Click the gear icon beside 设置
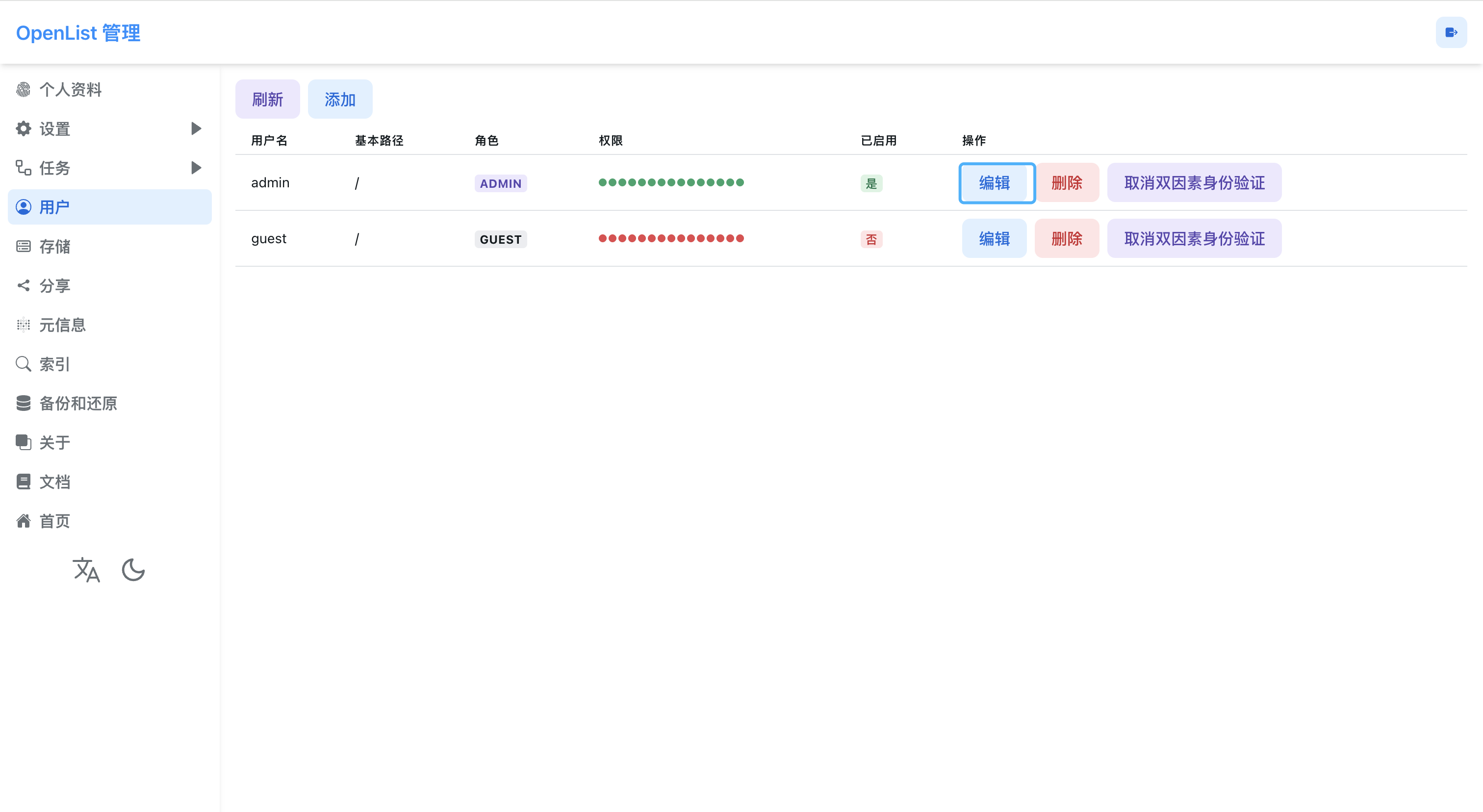The height and width of the screenshot is (812, 1483). point(23,128)
